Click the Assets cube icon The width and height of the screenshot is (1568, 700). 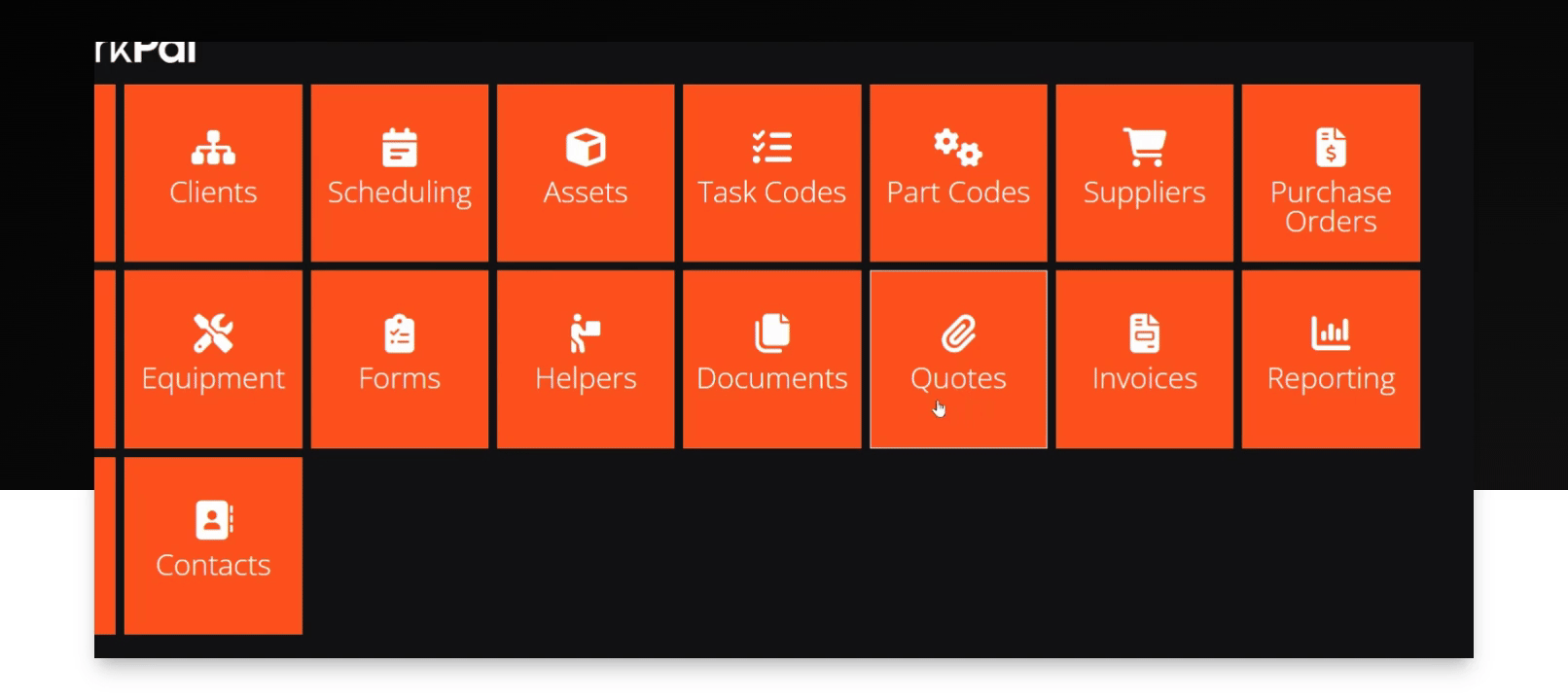pyautogui.click(x=586, y=148)
